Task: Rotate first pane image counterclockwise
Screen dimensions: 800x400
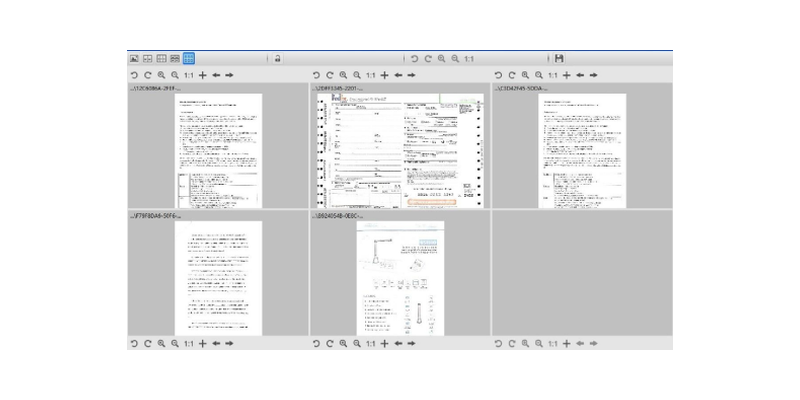Action: click(x=134, y=75)
